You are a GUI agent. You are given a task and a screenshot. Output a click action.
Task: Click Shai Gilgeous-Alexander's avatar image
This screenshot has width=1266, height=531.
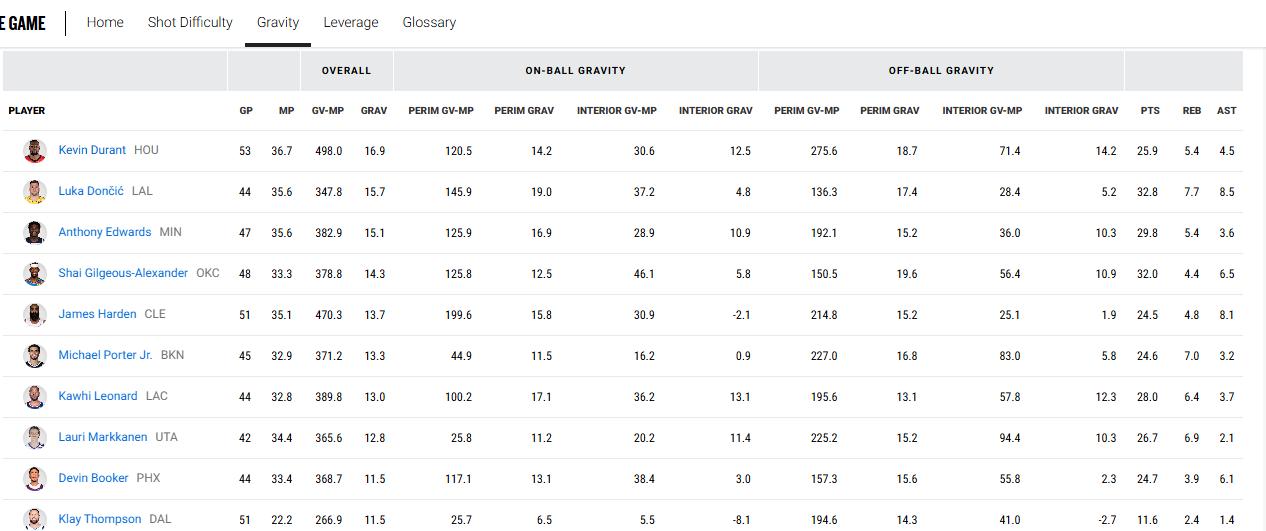click(35, 274)
